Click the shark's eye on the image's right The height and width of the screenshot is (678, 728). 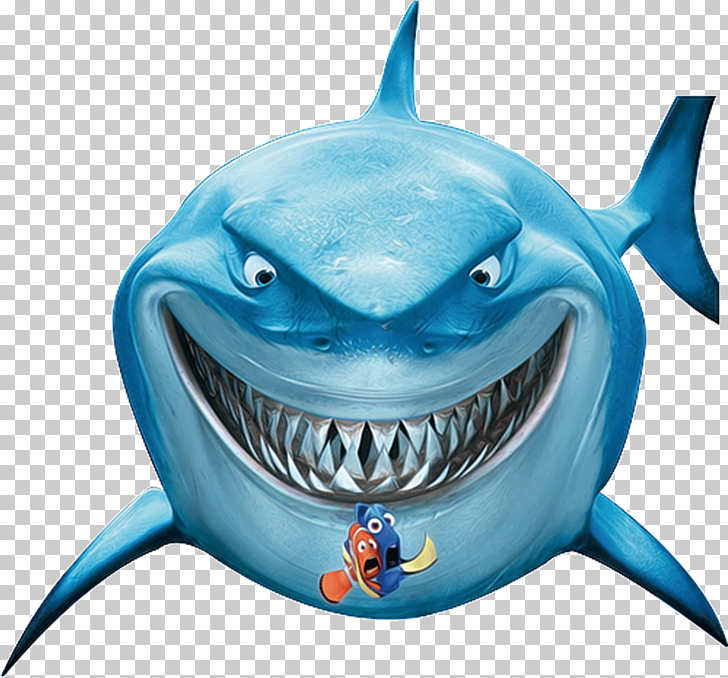(485, 272)
